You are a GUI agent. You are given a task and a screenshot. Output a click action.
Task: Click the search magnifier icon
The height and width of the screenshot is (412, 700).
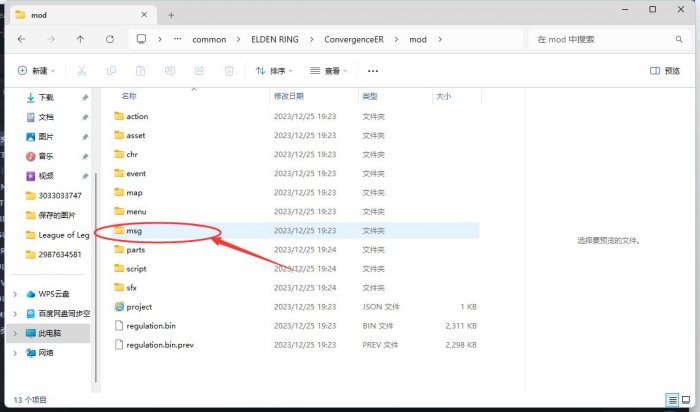(x=679, y=39)
